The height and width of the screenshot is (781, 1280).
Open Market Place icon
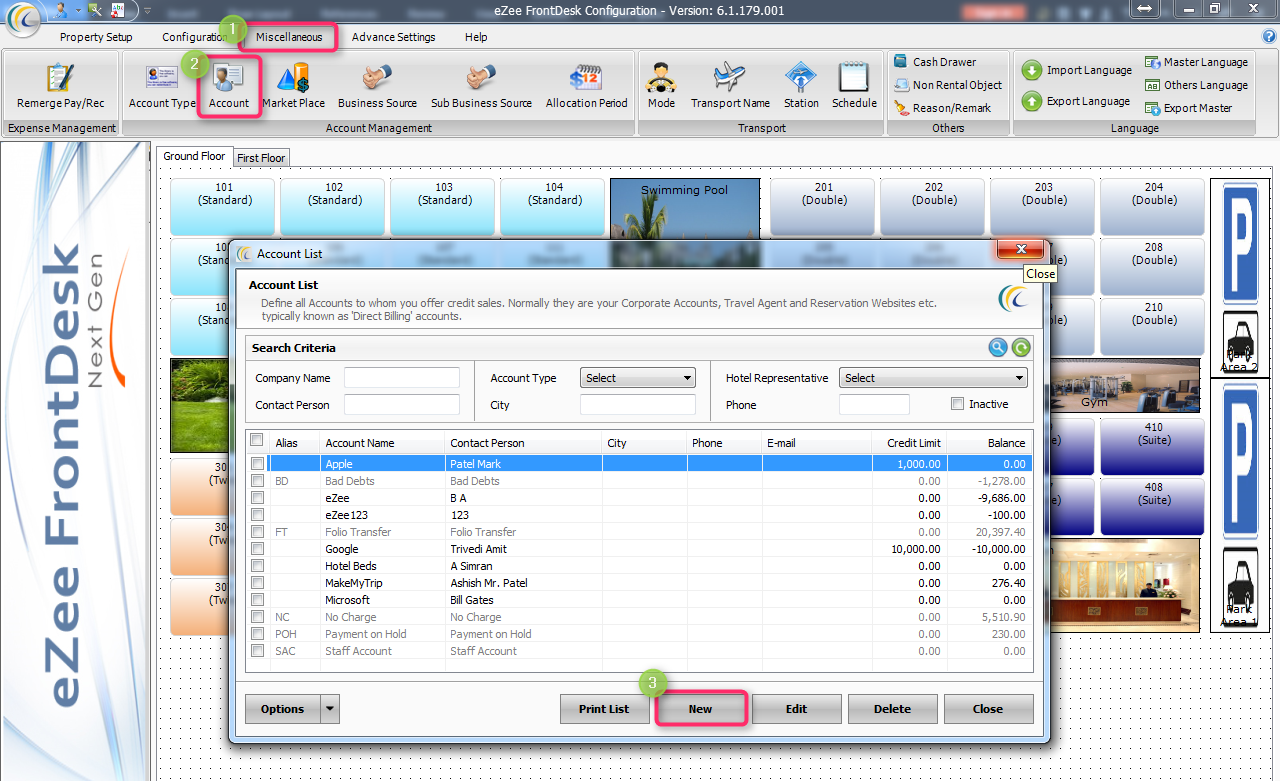(293, 86)
